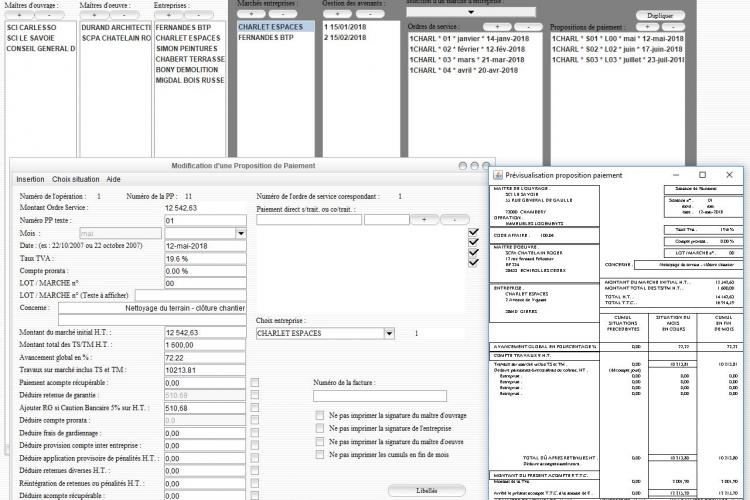Screen dimensions: 750x500
Task: Toggle the Paiement acompte récupérable checkbox
Action: [254, 382]
